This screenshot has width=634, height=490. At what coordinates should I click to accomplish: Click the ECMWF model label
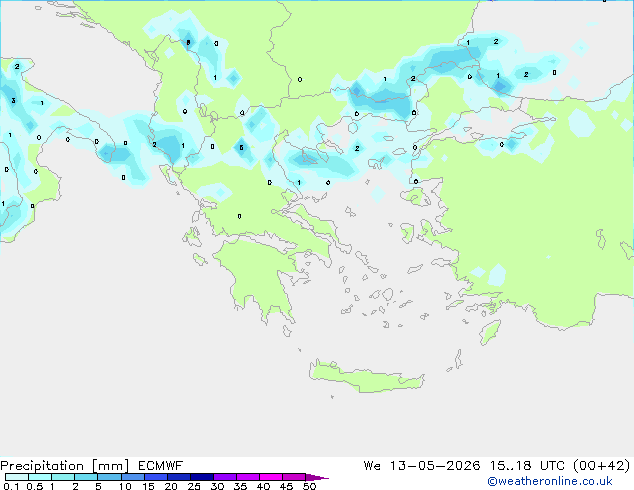(x=161, y=465)
